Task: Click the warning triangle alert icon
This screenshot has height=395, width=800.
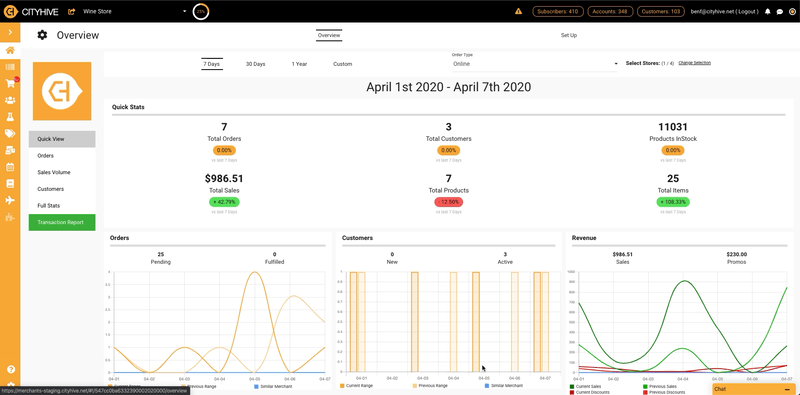Action: [x=518, y=11]
